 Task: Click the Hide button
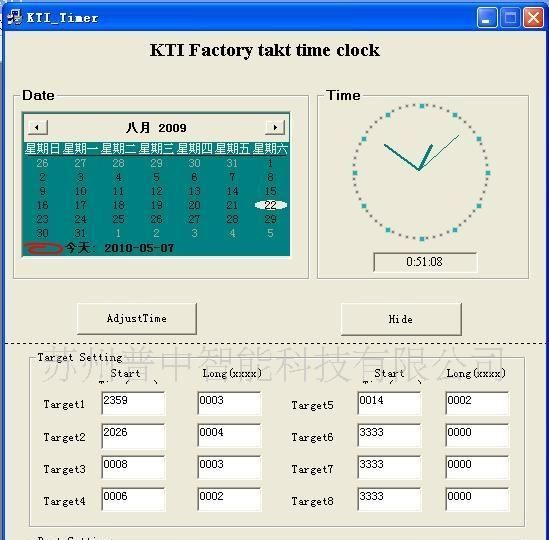(401, 319)
